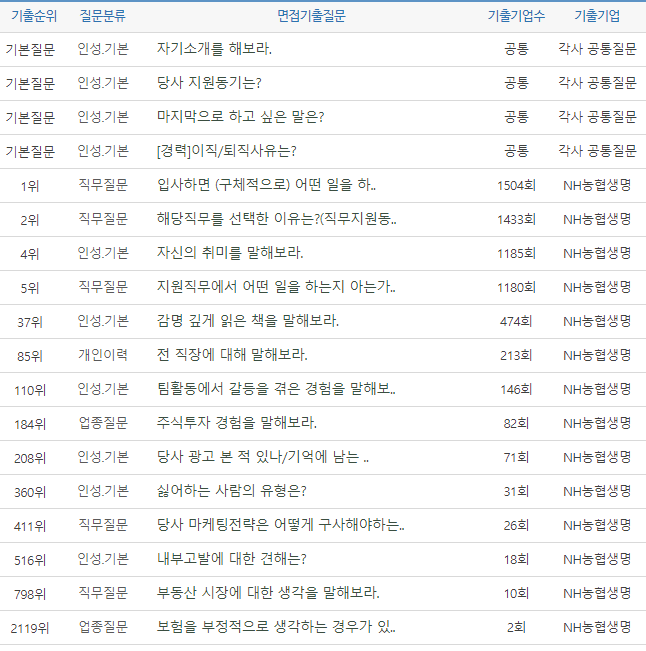Click the 질문분류 column header

click(103, 16)
